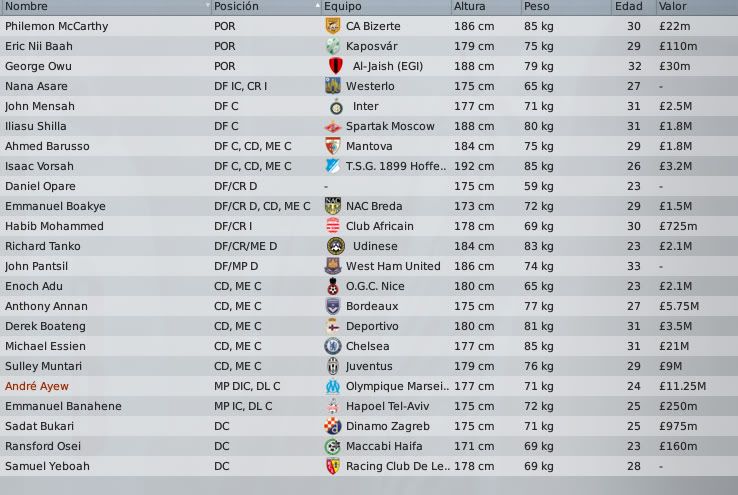Open the Racing Club De Lens team link
Screen dimensions: 738x495
pos(392,466)
